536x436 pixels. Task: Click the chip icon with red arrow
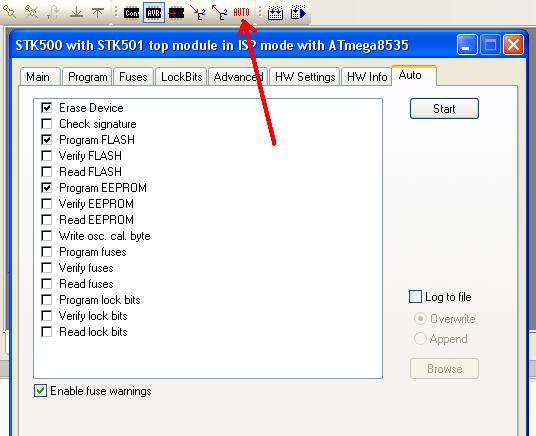176,13
